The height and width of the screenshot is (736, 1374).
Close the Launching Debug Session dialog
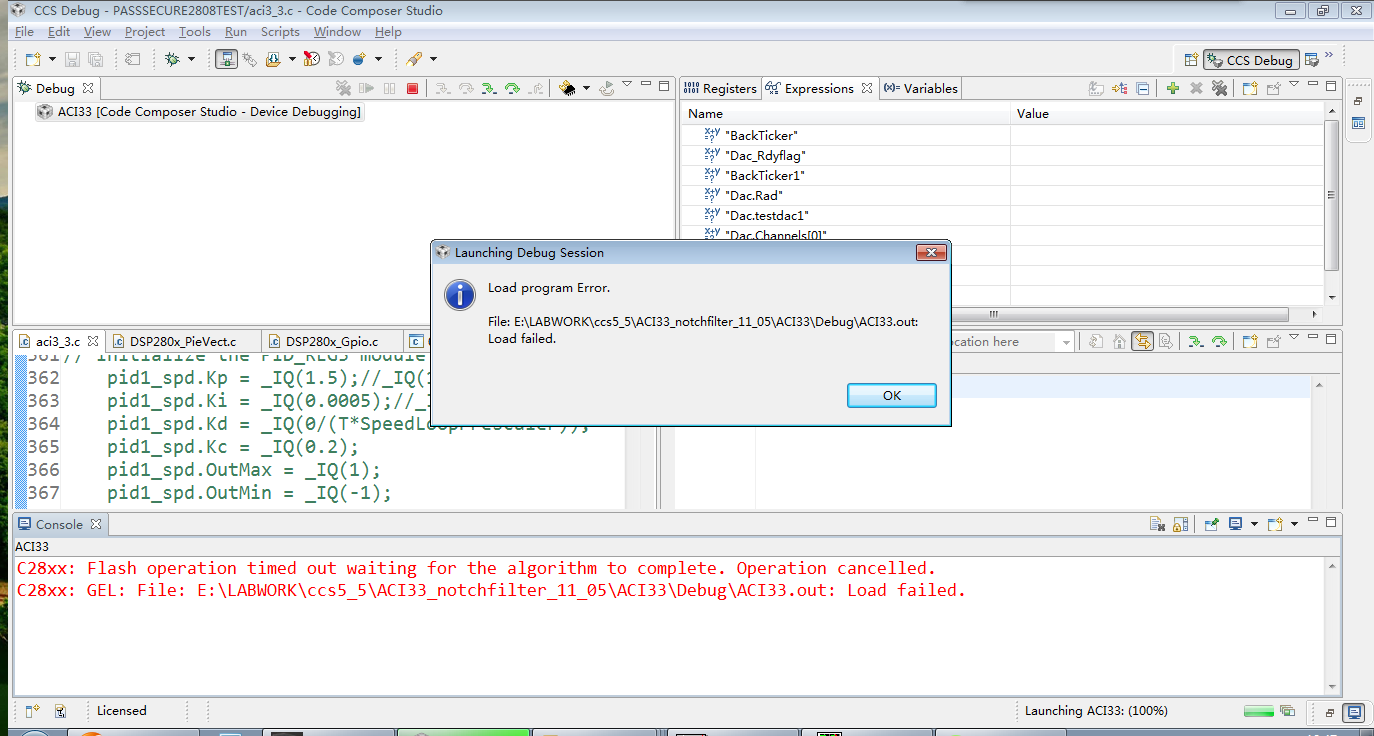[930, 253]
